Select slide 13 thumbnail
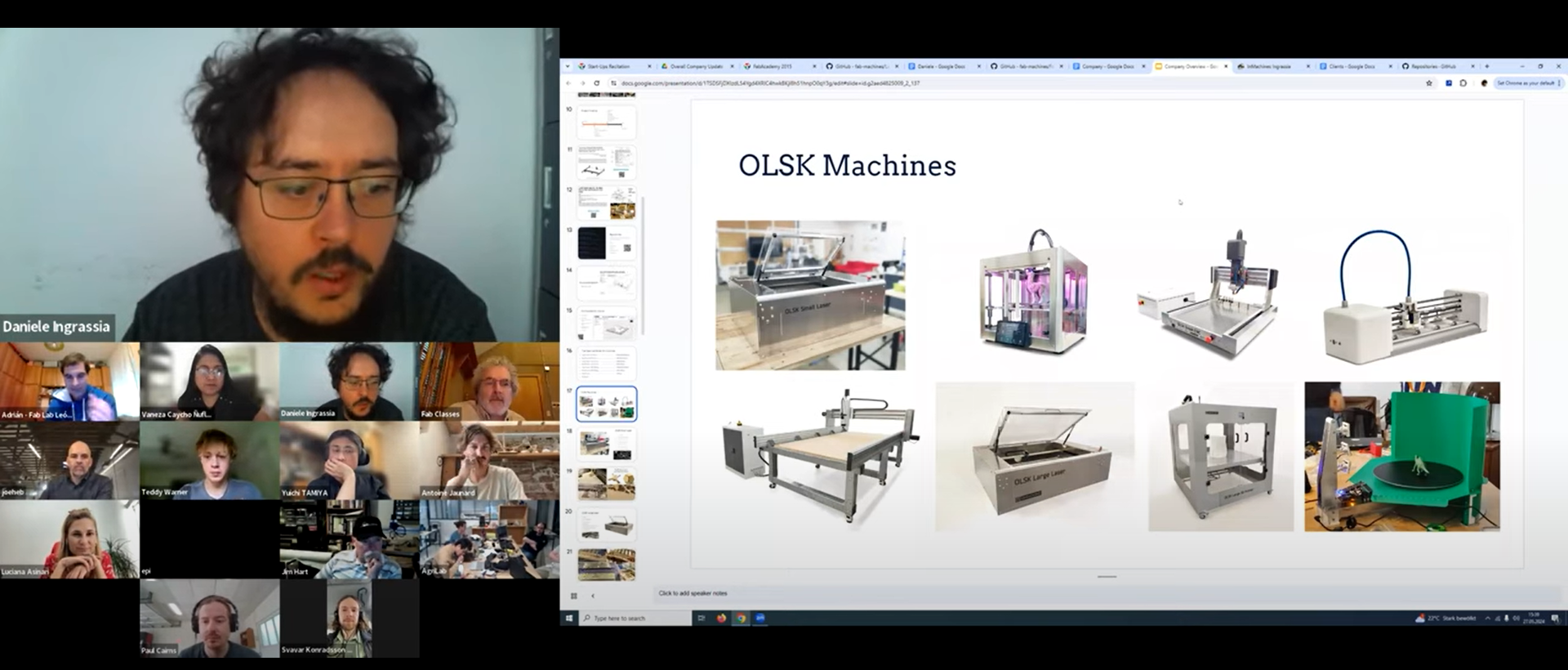This screenshot has width=1568, height=670. [x=606, y=243]
